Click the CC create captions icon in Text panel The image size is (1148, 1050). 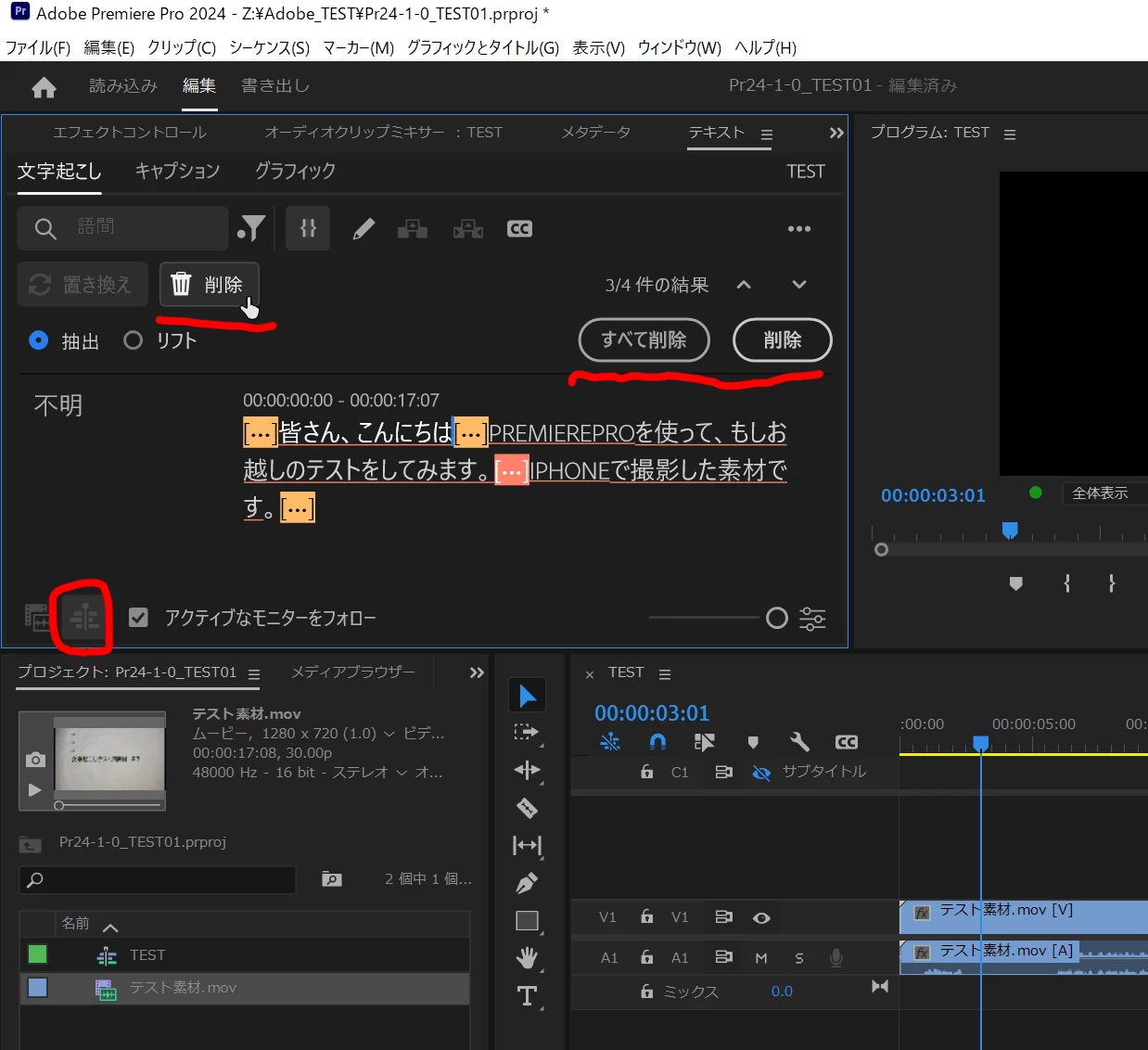pyautogui.click(x=519, y=228)
